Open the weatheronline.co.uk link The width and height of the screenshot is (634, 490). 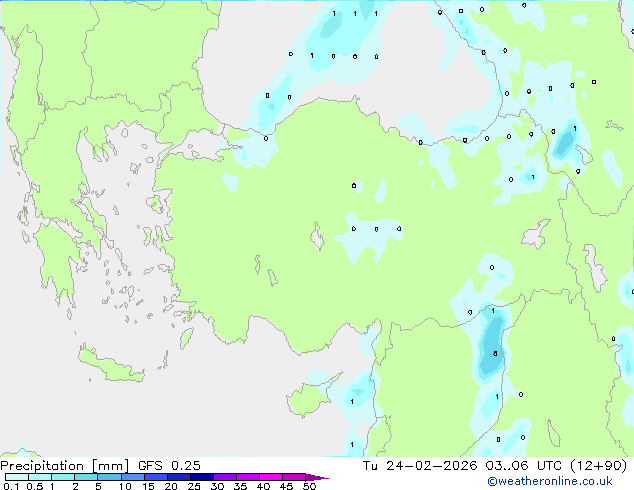[x=550, y=481]
